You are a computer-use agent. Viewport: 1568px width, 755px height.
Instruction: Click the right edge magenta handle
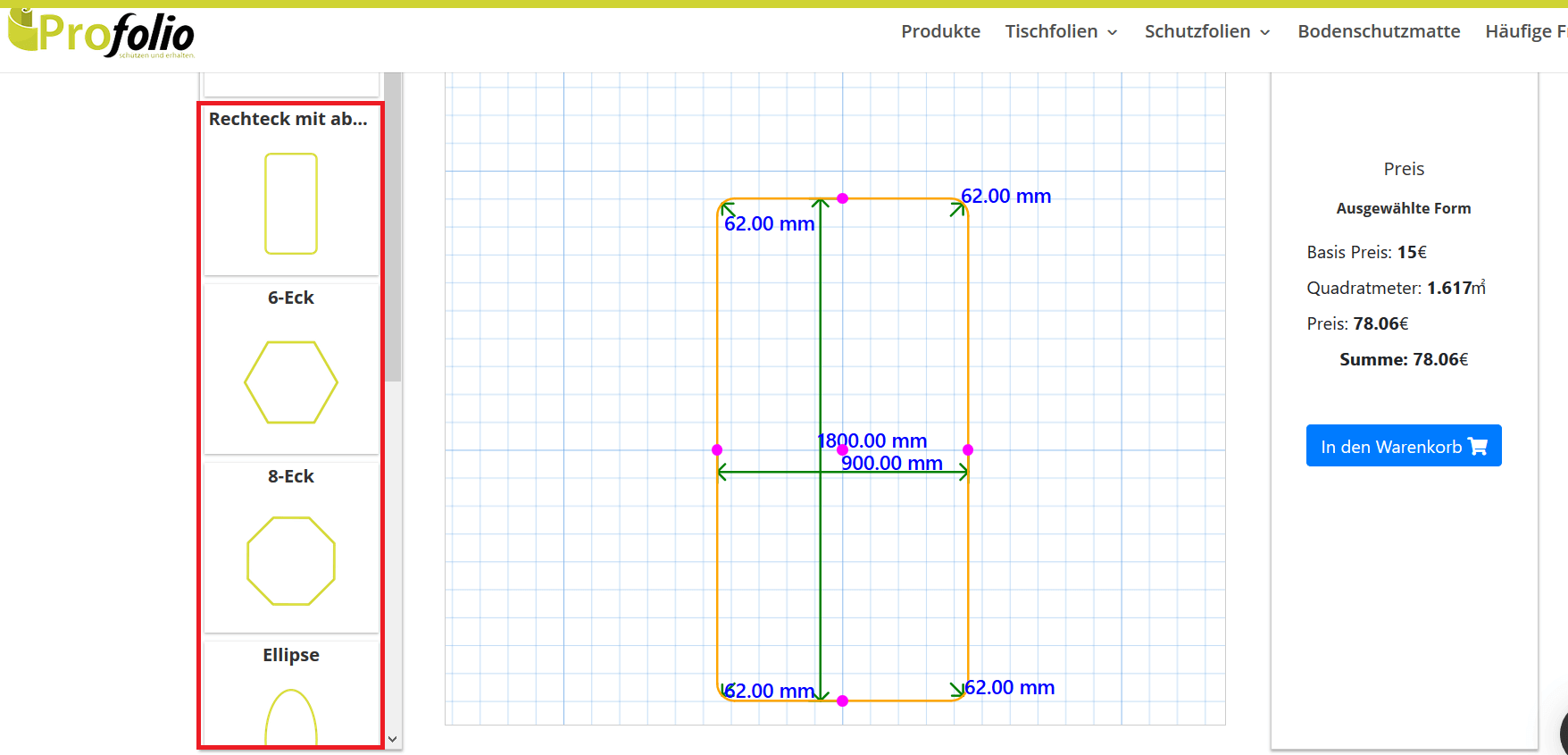click(968, 449)
